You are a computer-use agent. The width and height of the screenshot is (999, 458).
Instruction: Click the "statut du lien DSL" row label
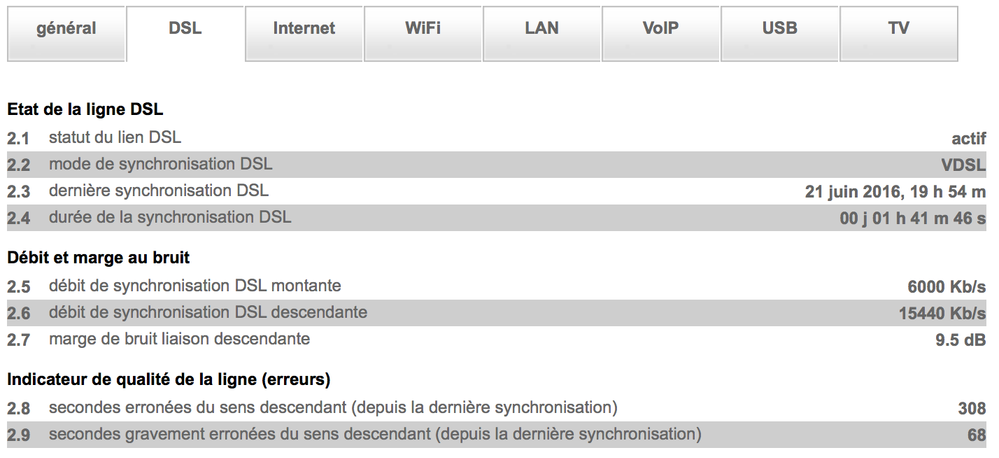point(115,137)
